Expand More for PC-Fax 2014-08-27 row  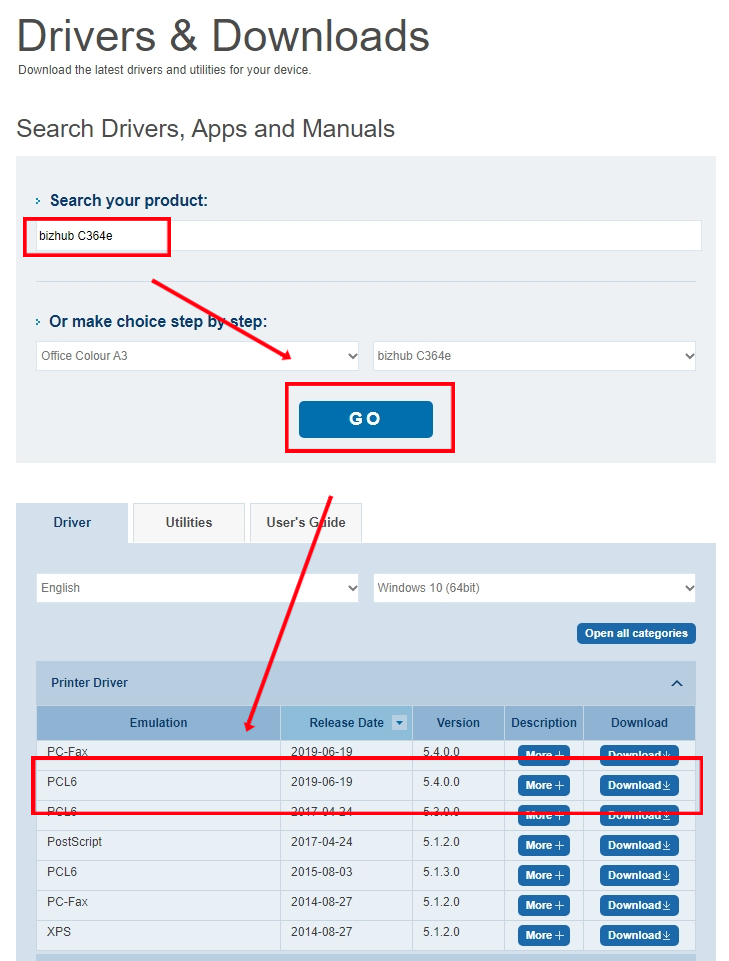544,905
